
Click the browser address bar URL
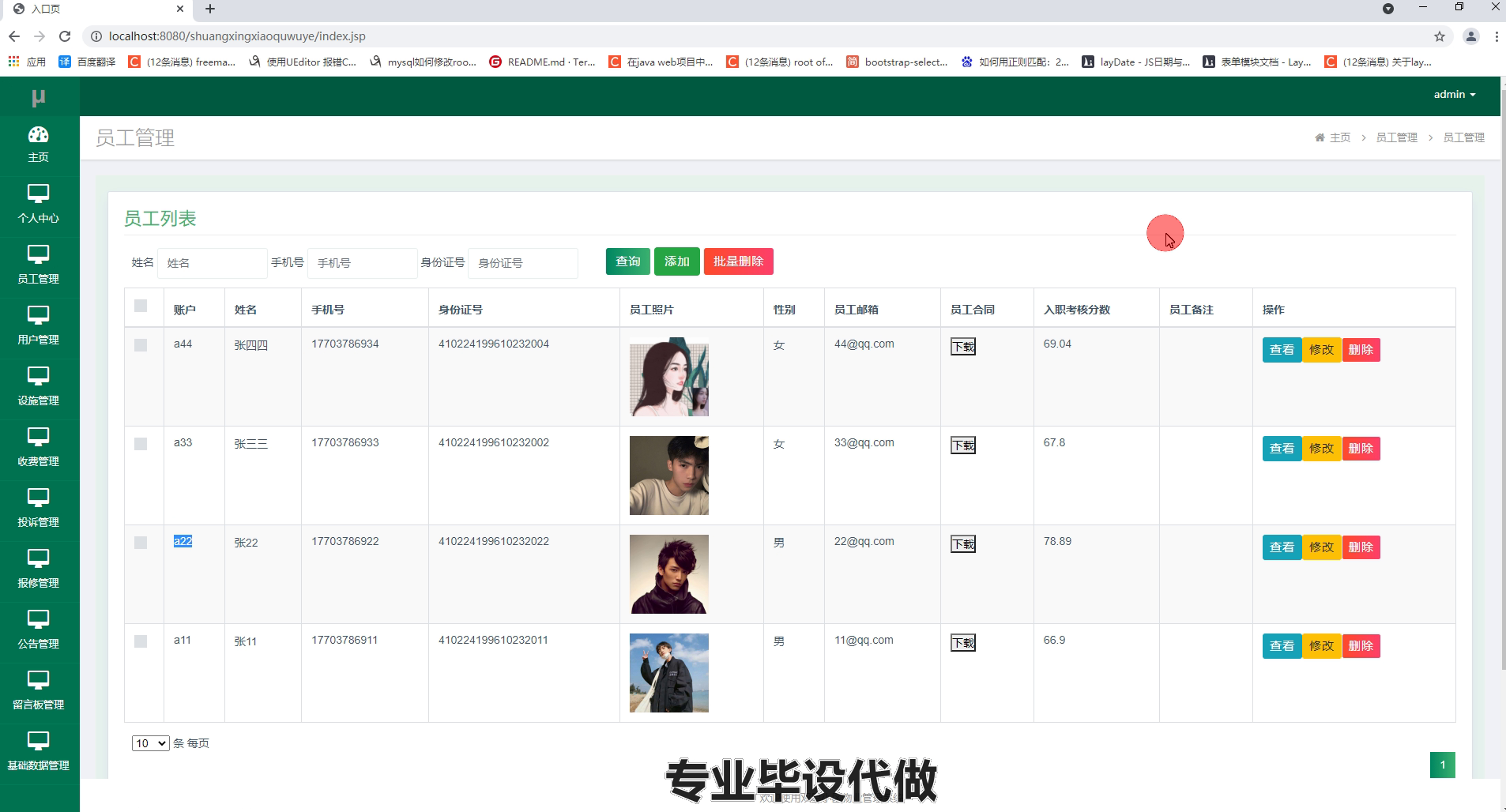coord(237,36)
